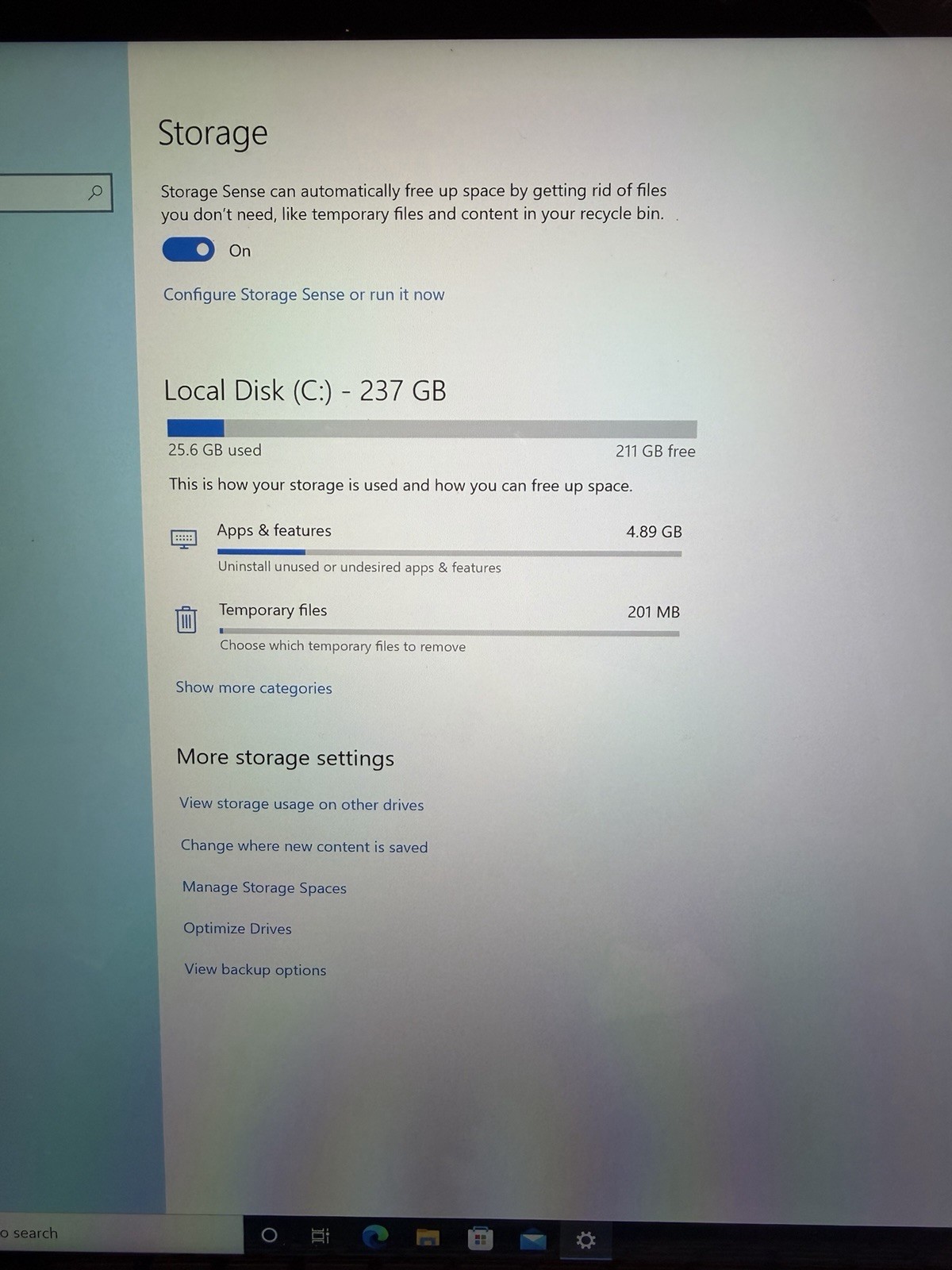The width and height of the screenshot is (952, 1270).
Task: Click the '201 MB' temporary files value
Action: (x=654, y=612)
